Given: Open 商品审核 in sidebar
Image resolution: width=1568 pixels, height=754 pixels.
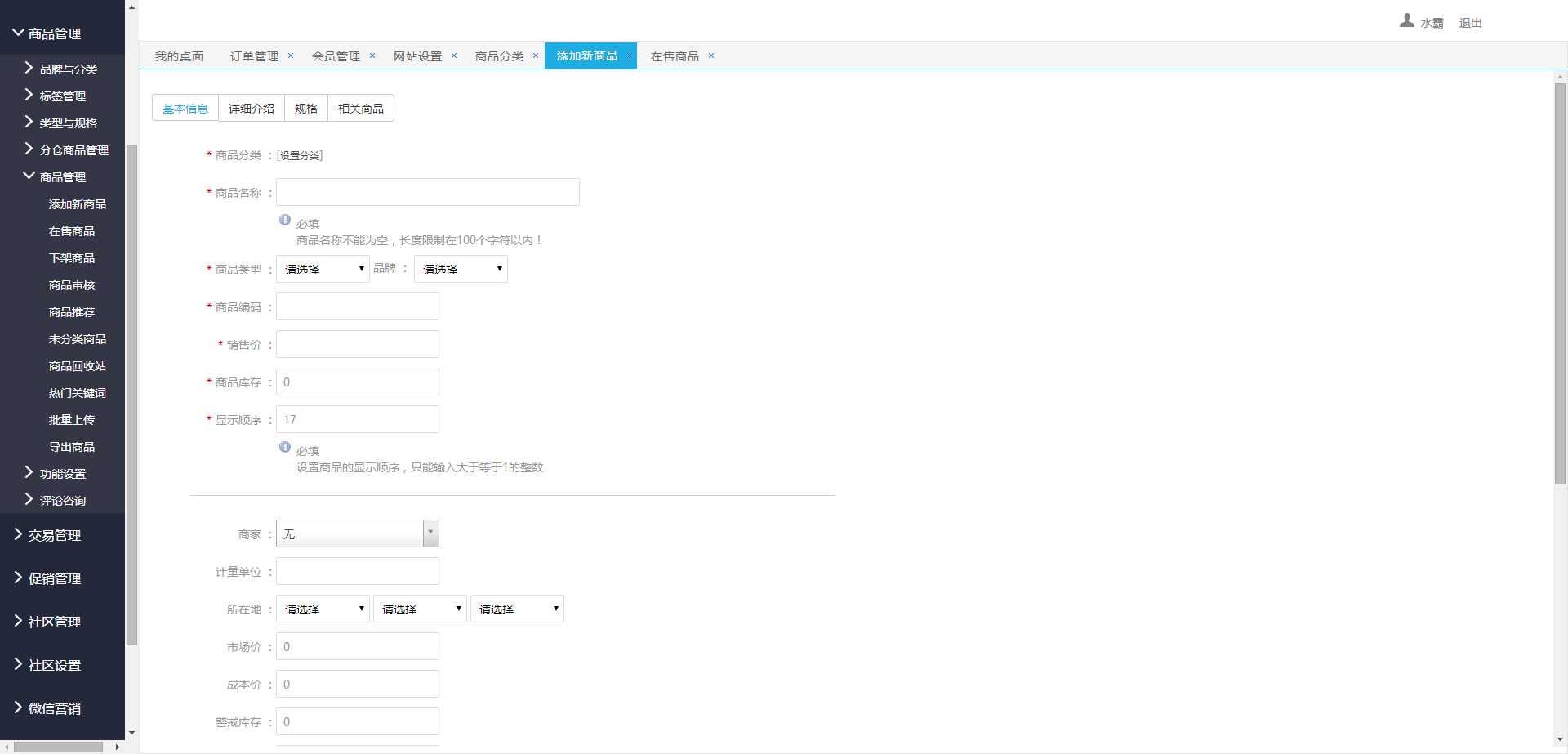Looking at the screenshot, I should tap(72, 284).
